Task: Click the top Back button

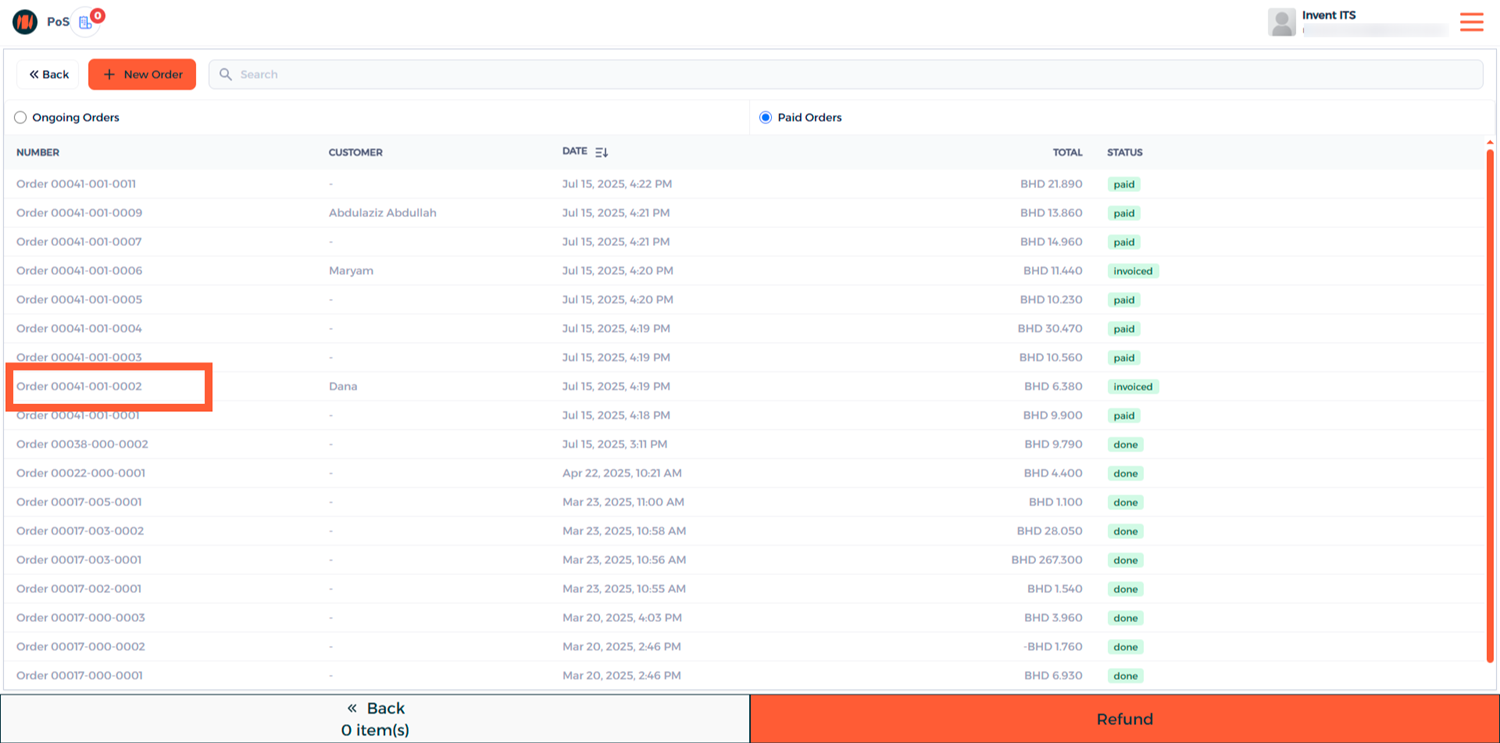Action: (49, 74)
